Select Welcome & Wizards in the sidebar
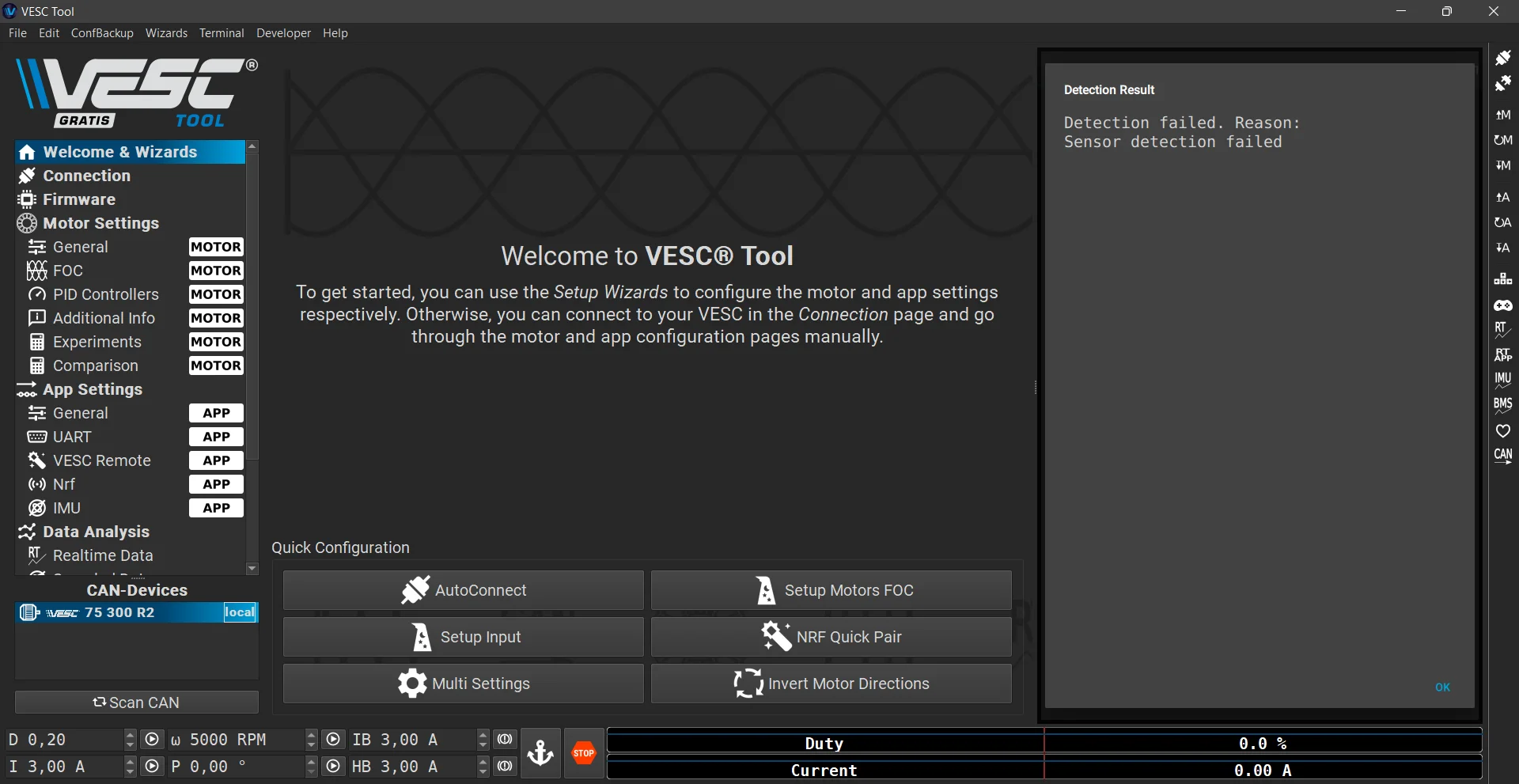 tap(130, 152)
